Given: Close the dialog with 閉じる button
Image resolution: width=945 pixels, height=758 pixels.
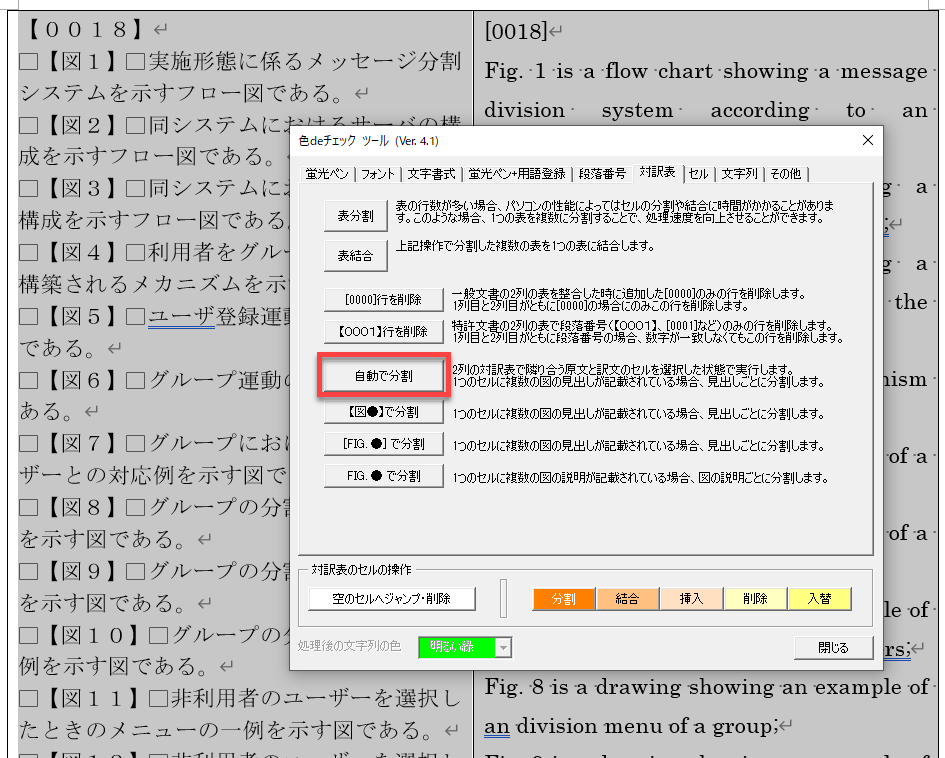Looking at the screenshot, I should pyautogui.click(x=832, y=648).
